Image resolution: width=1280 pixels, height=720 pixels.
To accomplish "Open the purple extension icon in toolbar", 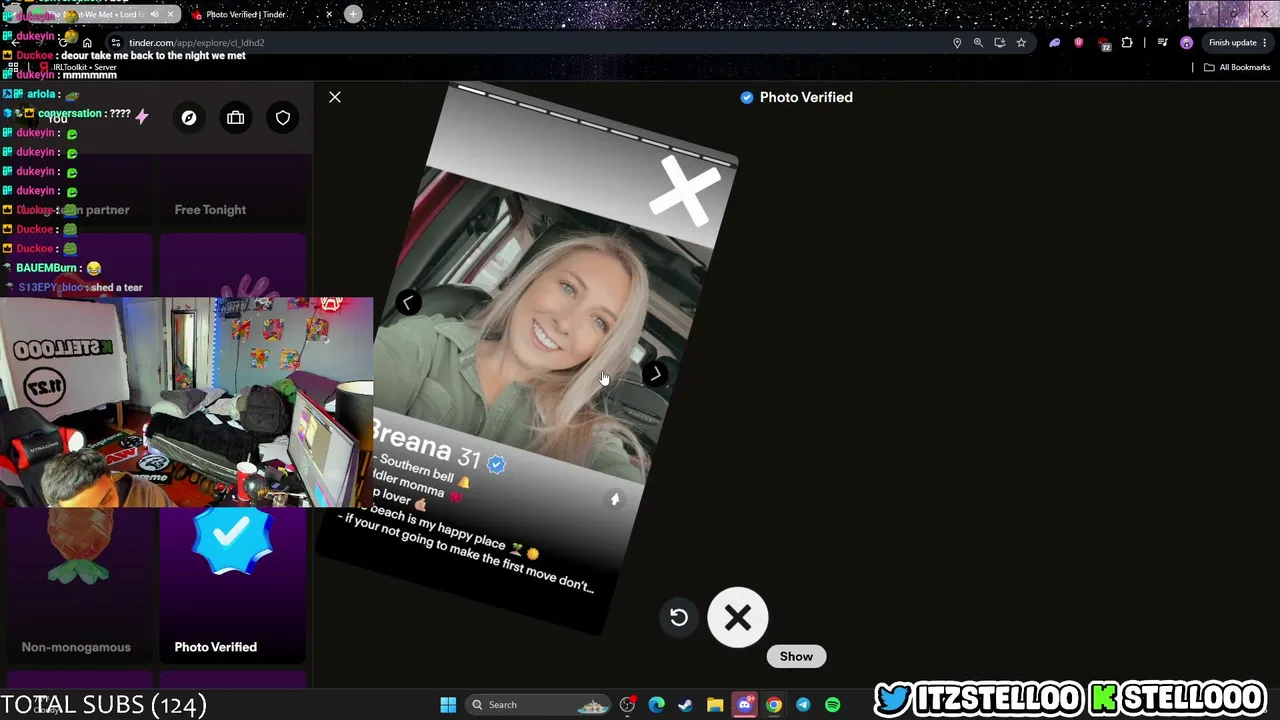I will pos(1054,43).
